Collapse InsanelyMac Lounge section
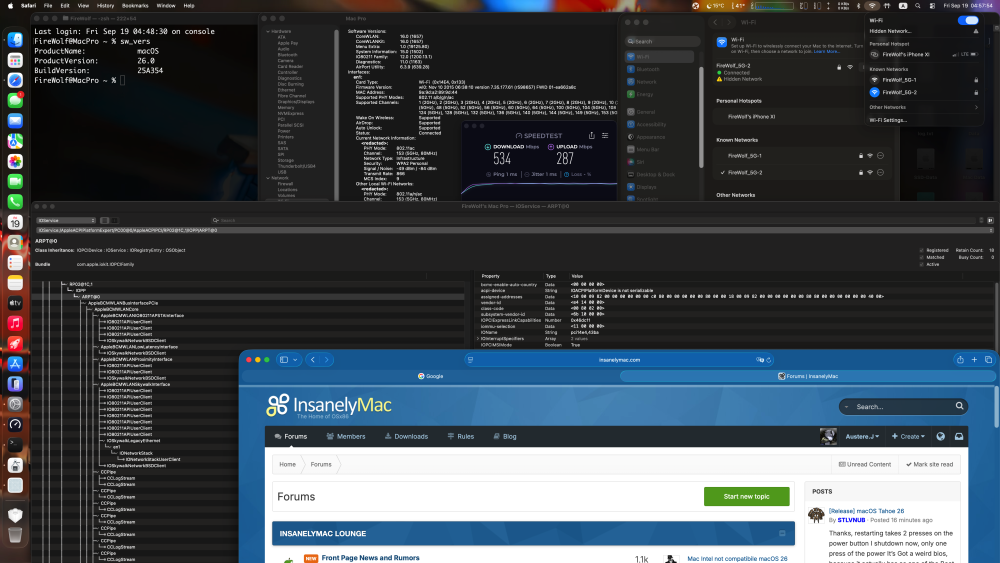 [x=783, y=534]
